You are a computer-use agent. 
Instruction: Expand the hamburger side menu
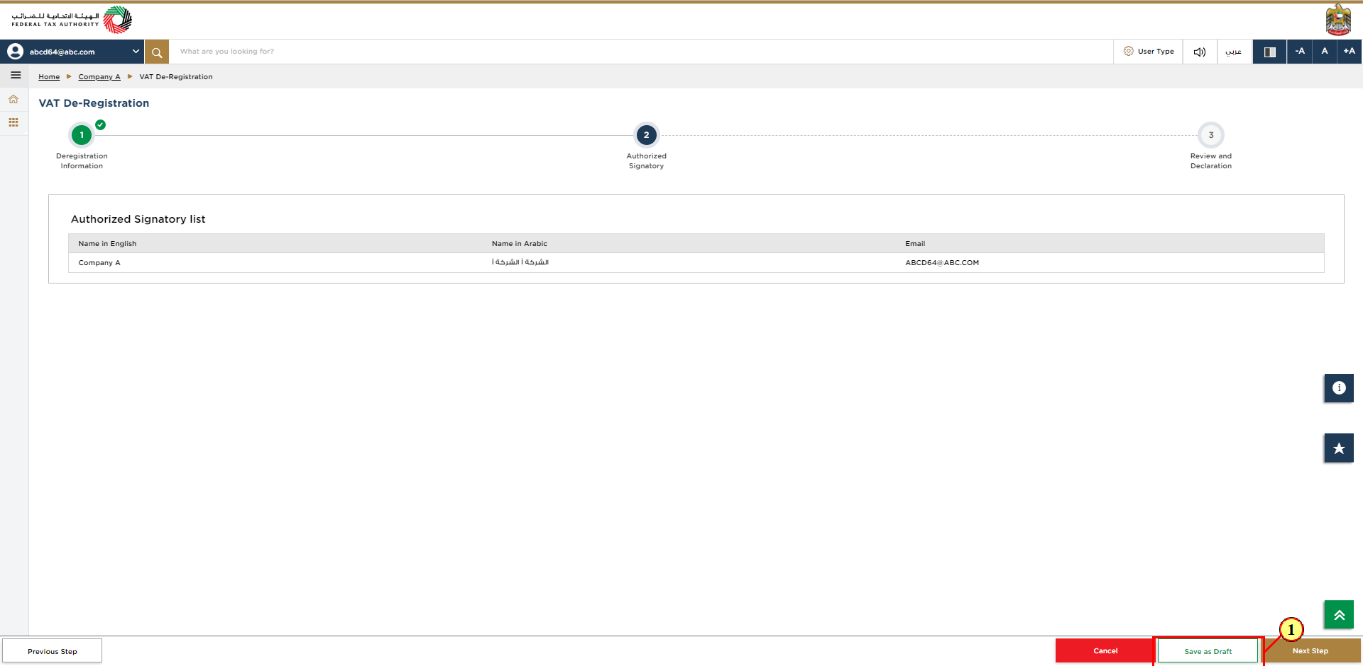click(15, 75)
